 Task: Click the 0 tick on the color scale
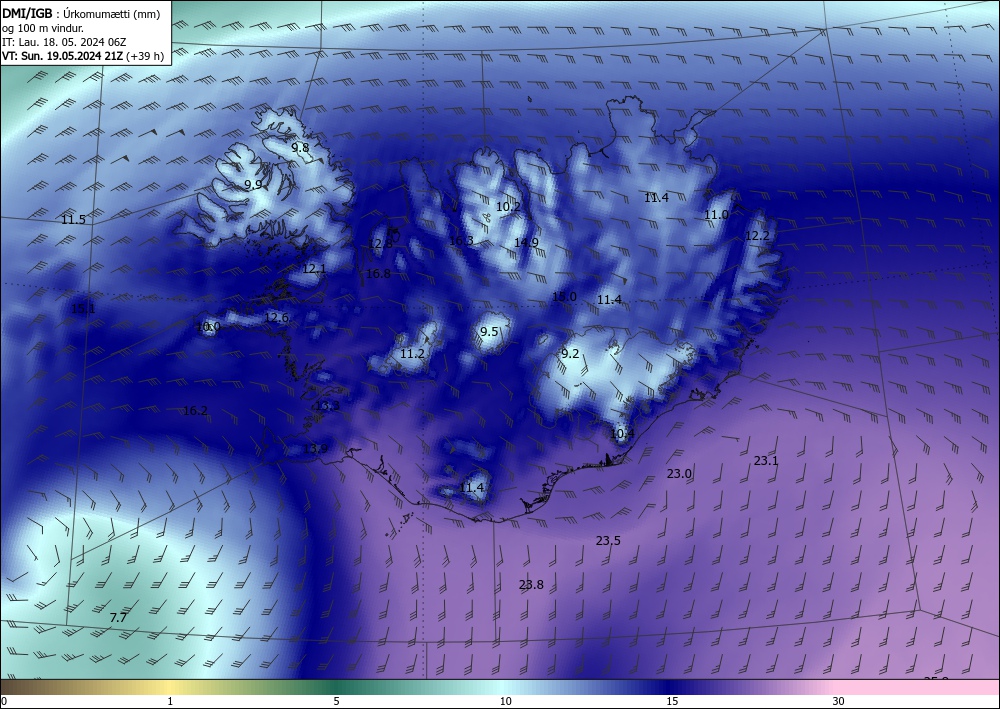tap(4, 701)
